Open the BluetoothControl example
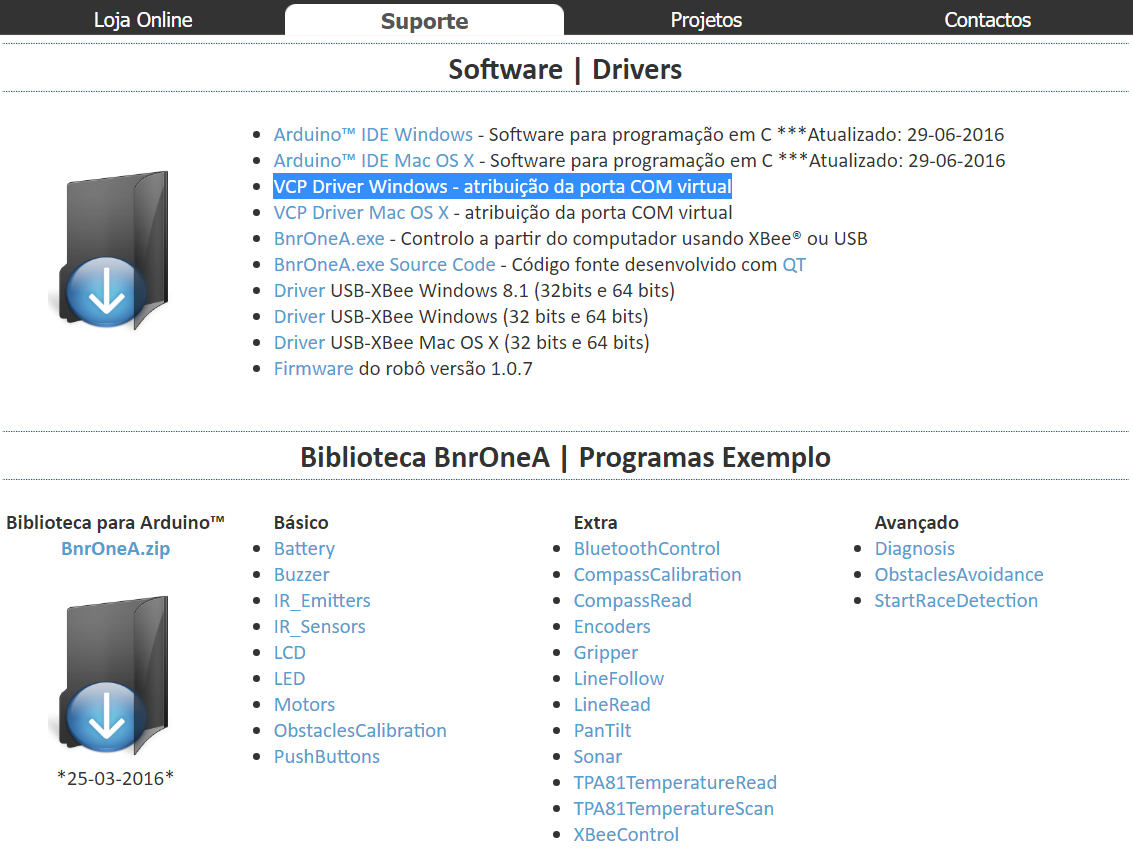 click(x=647, y=549)
